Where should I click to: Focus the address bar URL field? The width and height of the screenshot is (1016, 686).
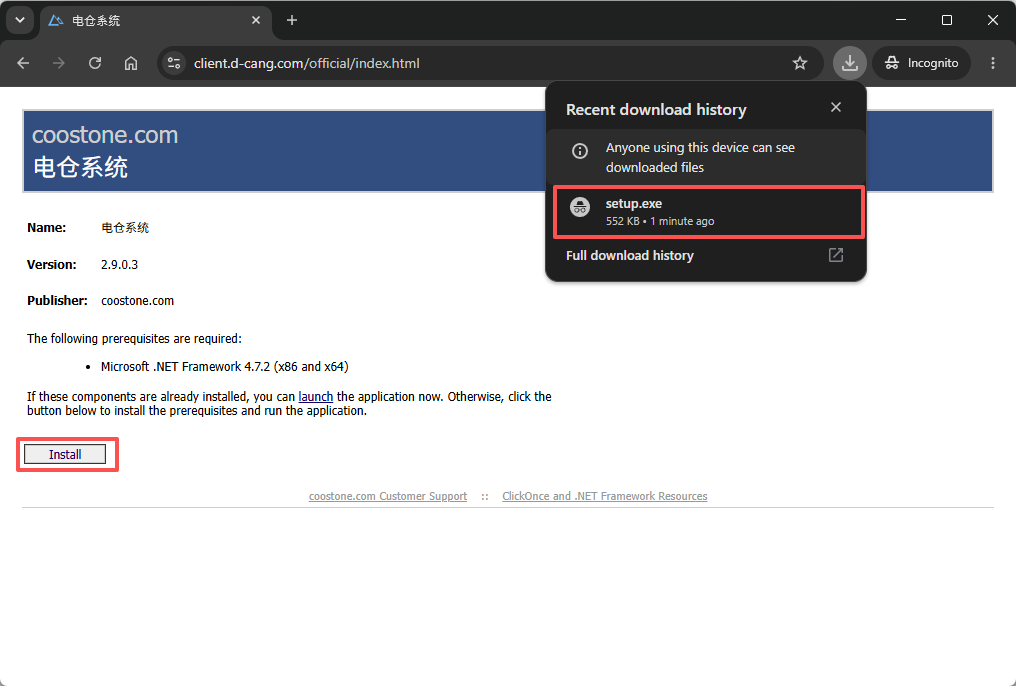(x=491, y=63)
